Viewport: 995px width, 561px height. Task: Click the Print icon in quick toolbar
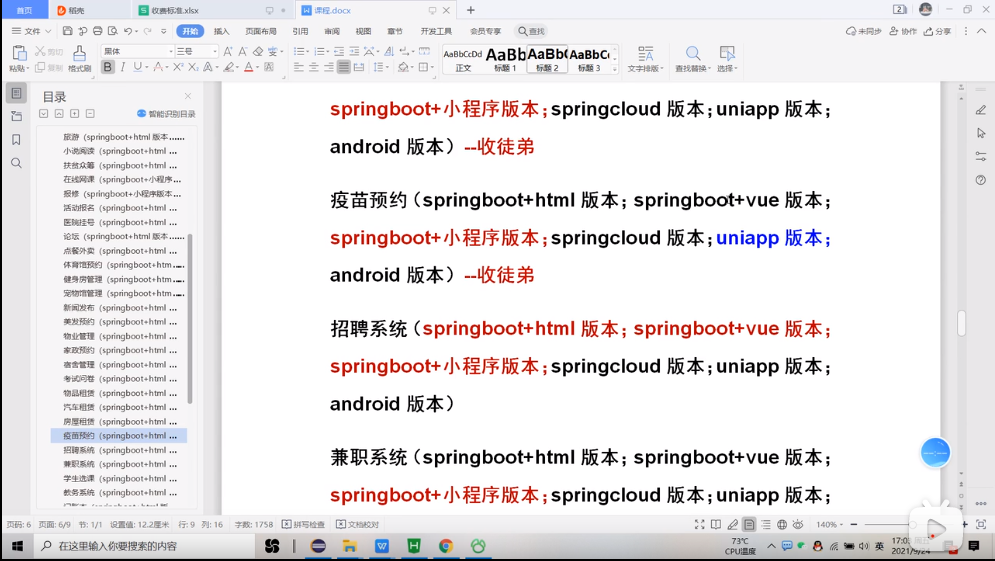tap(97, 31)
